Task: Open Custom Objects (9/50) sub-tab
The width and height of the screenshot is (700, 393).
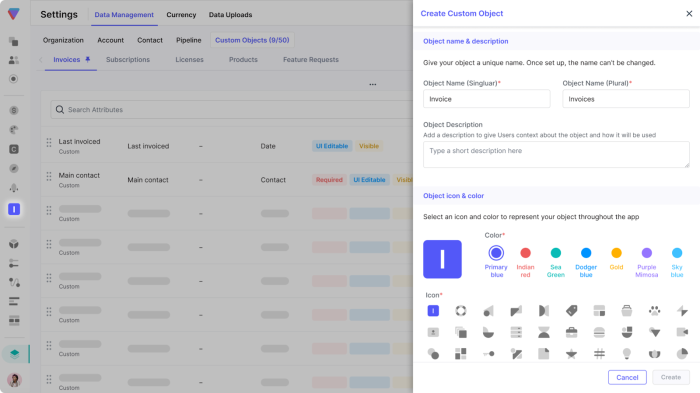Action: pos(252,40)
